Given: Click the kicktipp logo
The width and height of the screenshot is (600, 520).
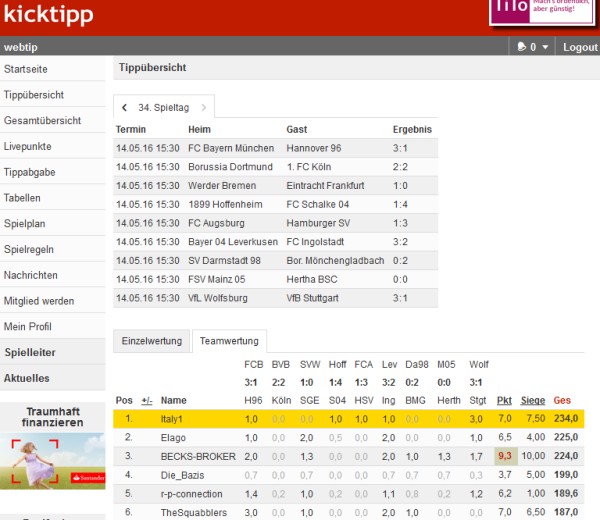Looking at the screenshot, I should click(x=48, y=15).
